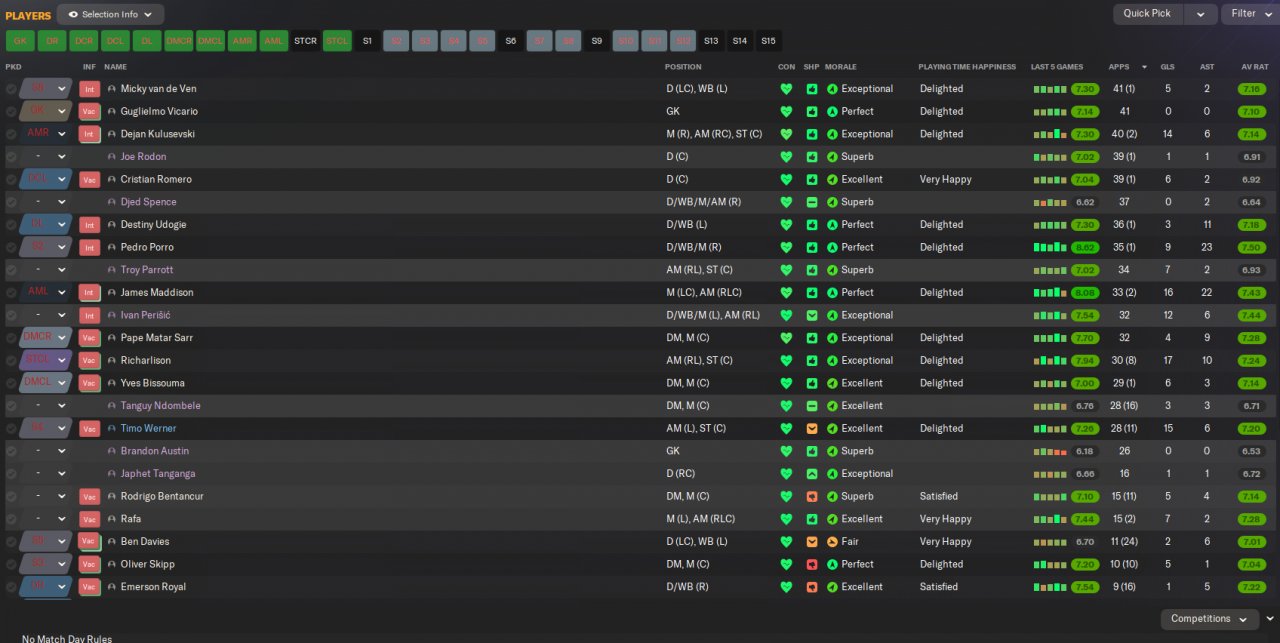This screenshot has width=1280, height=643.
Task: Click Pedro Porro's last 5 games form bars
Action: [x=1050, y=247]
